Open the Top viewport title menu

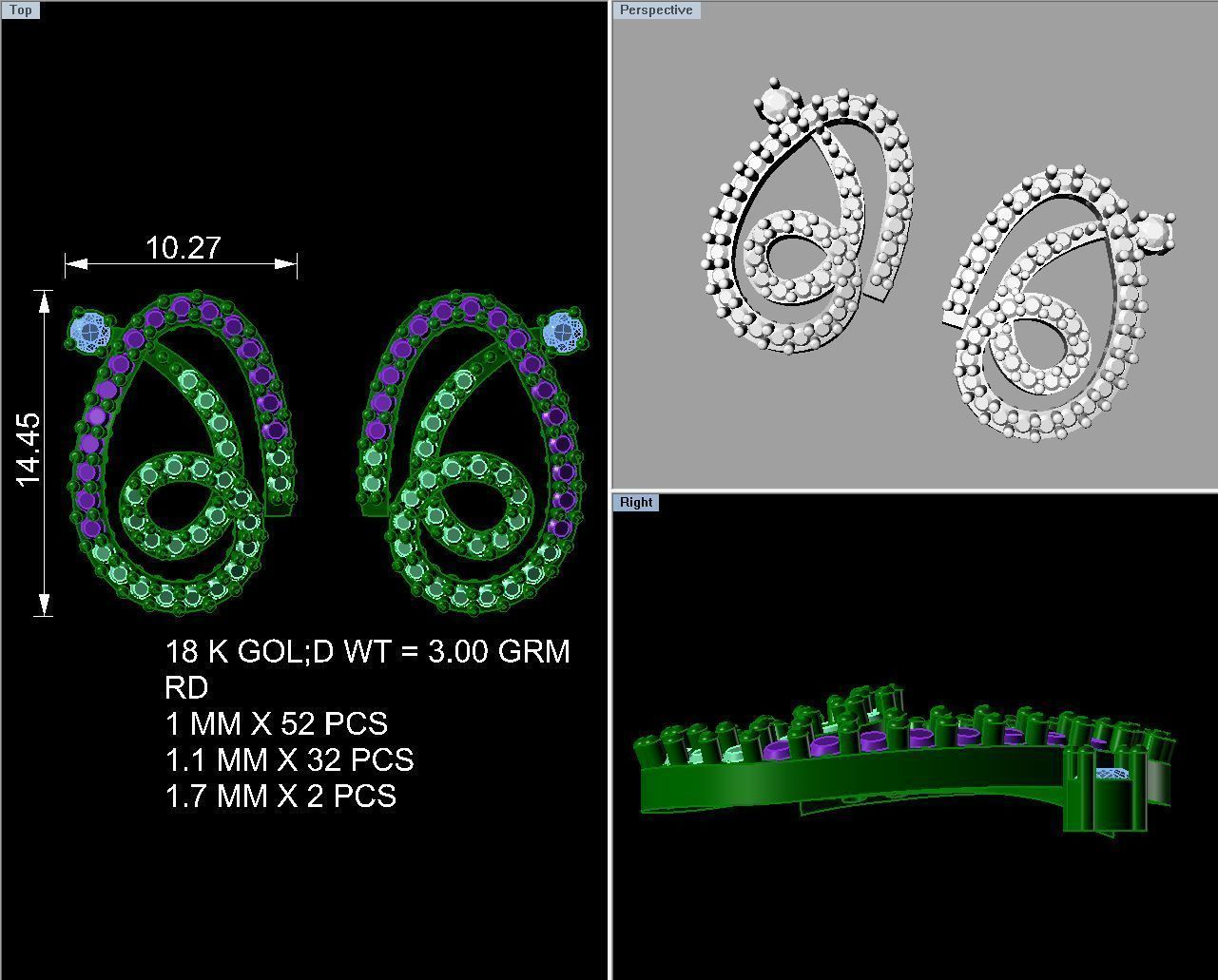(20, 10)
